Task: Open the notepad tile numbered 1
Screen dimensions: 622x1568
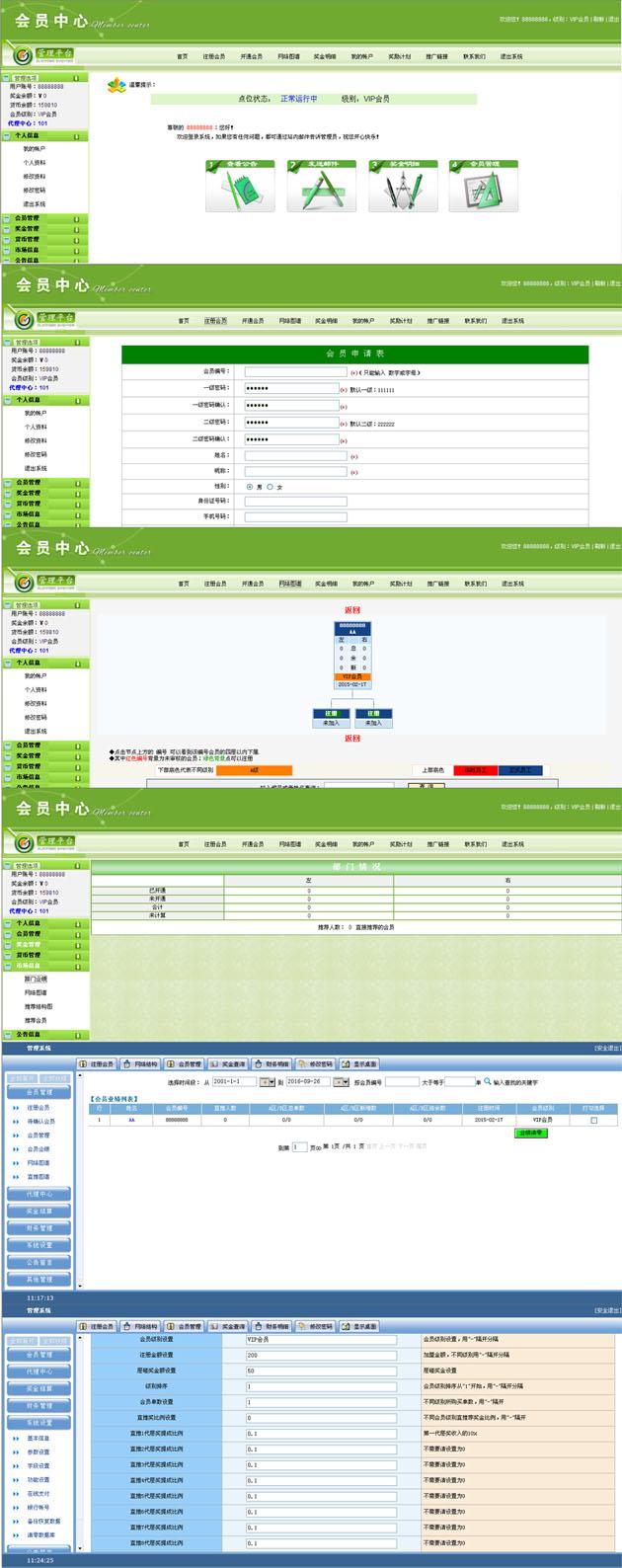Action: (x=226, y=188)
